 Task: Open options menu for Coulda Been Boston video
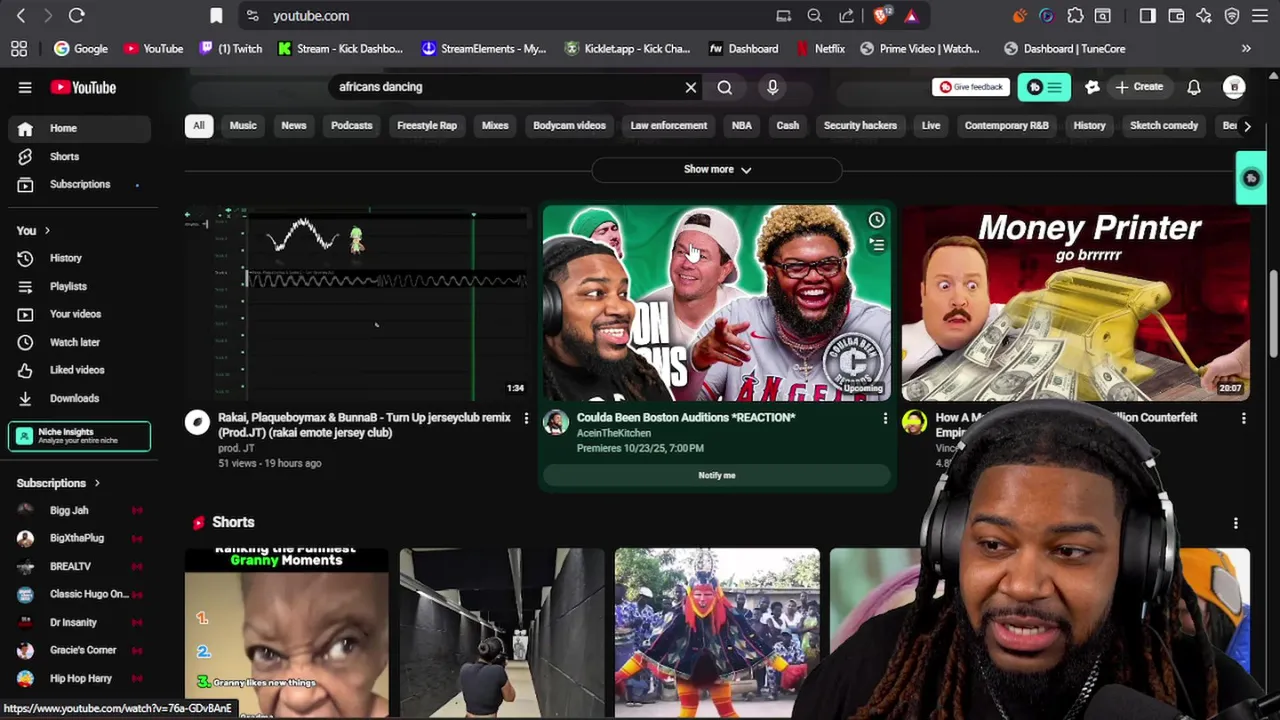click(x=885, y=418)
